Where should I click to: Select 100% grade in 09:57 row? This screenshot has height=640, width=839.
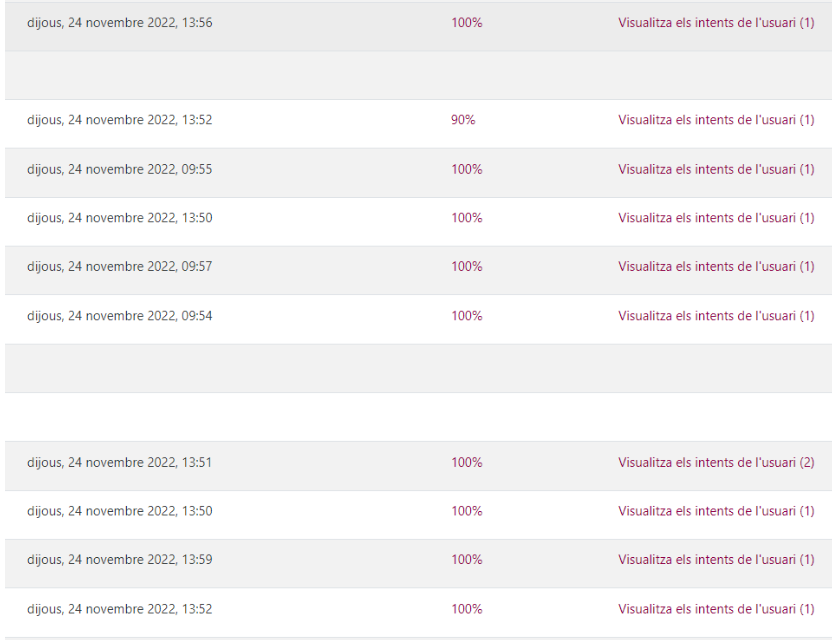tap(466, 266)
